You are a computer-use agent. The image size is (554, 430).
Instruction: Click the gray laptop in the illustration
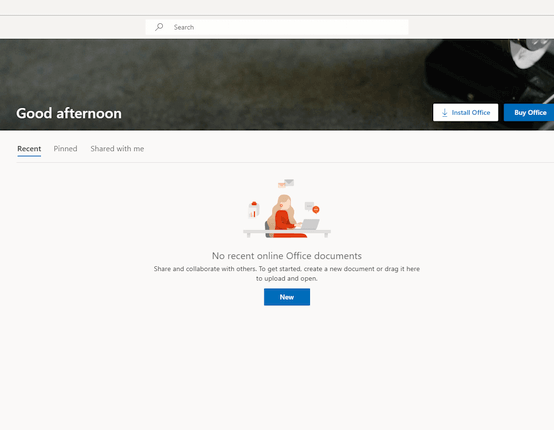click(310, 224)
